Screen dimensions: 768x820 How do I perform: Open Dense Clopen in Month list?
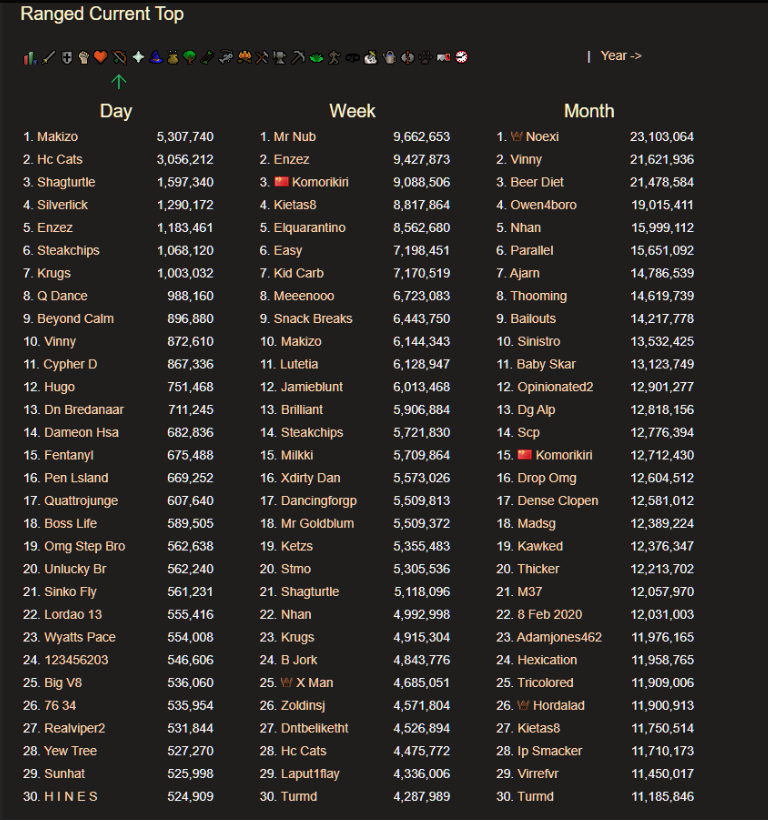(557, 500)
